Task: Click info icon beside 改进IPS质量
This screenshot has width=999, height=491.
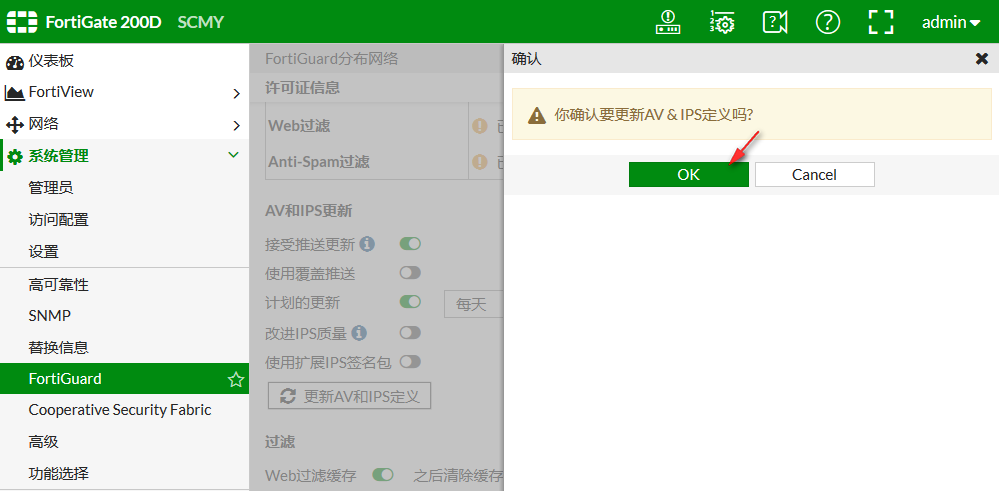Action: (359, 332)
